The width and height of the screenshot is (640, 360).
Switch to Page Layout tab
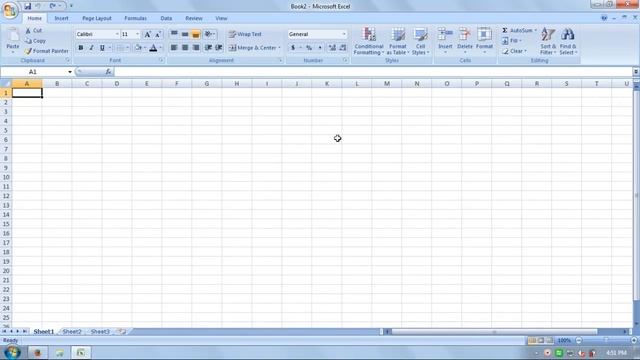click(97, 18)
